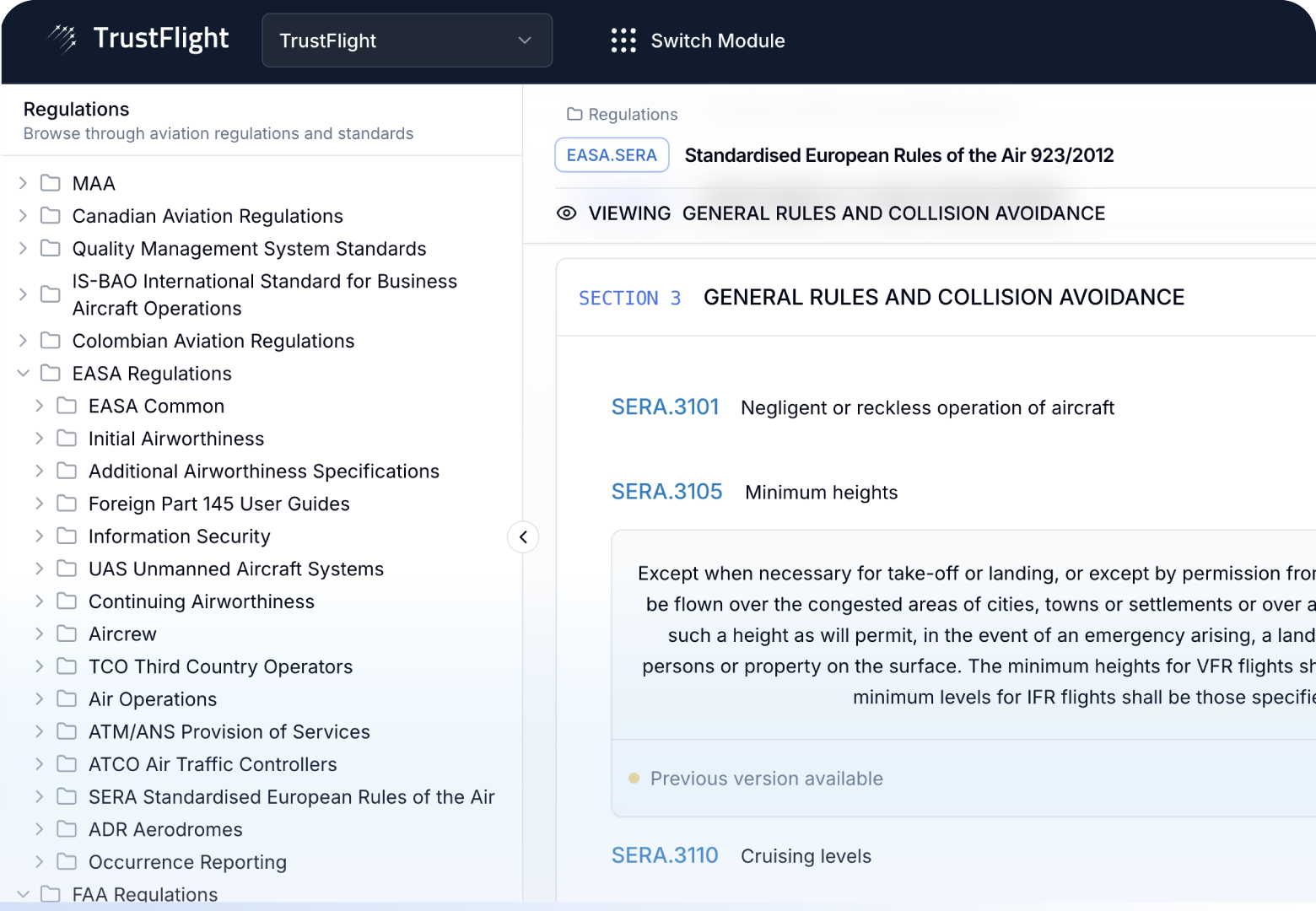This screenshot has height=911, width=1316.
Task: Open the SERA.3105 Minimum heights link
Action: pos(666,492)
